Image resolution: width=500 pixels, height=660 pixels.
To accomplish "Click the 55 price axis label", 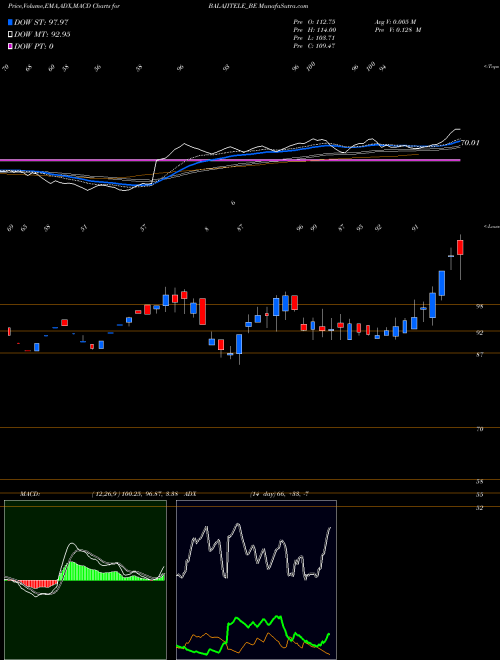I will coord(479,495).
